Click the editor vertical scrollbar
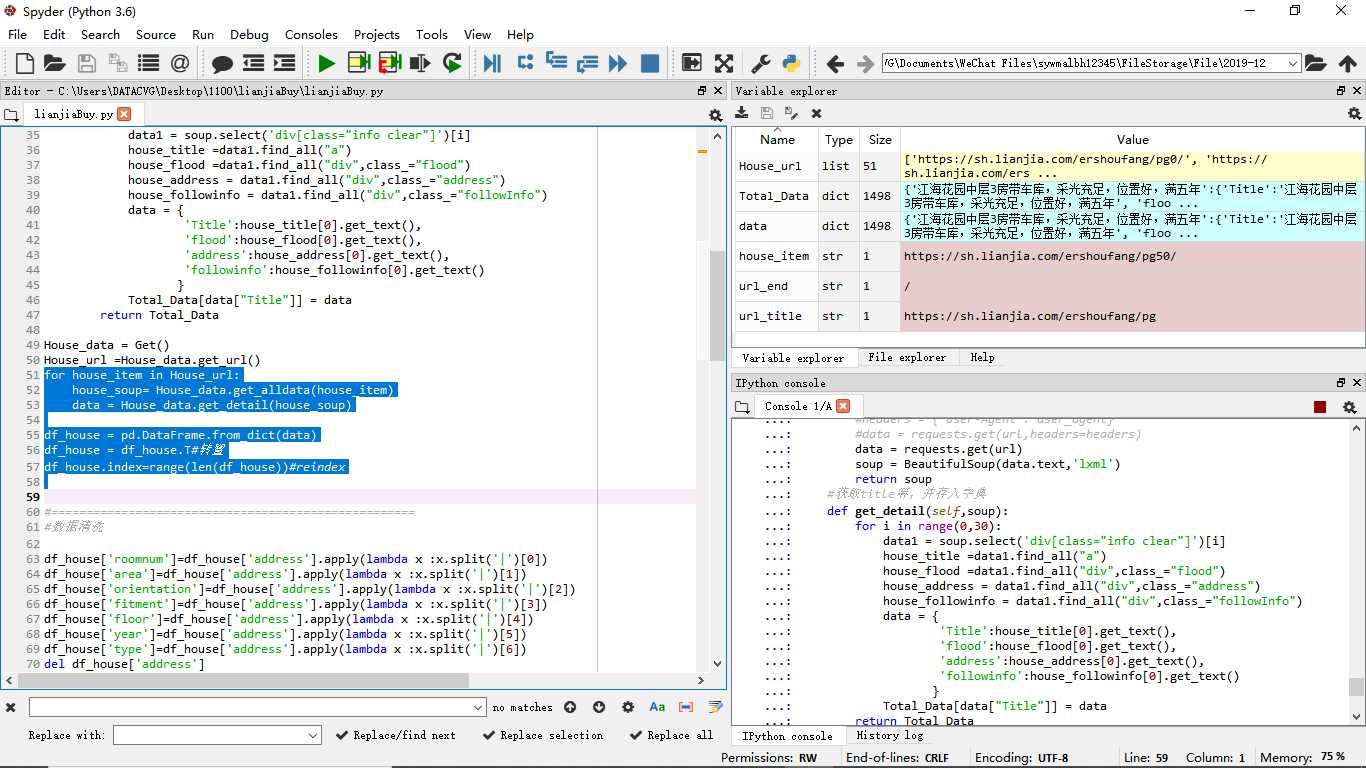Viewport: 1366px width, 768px height. pyautogui.click(x=716, y=305)
